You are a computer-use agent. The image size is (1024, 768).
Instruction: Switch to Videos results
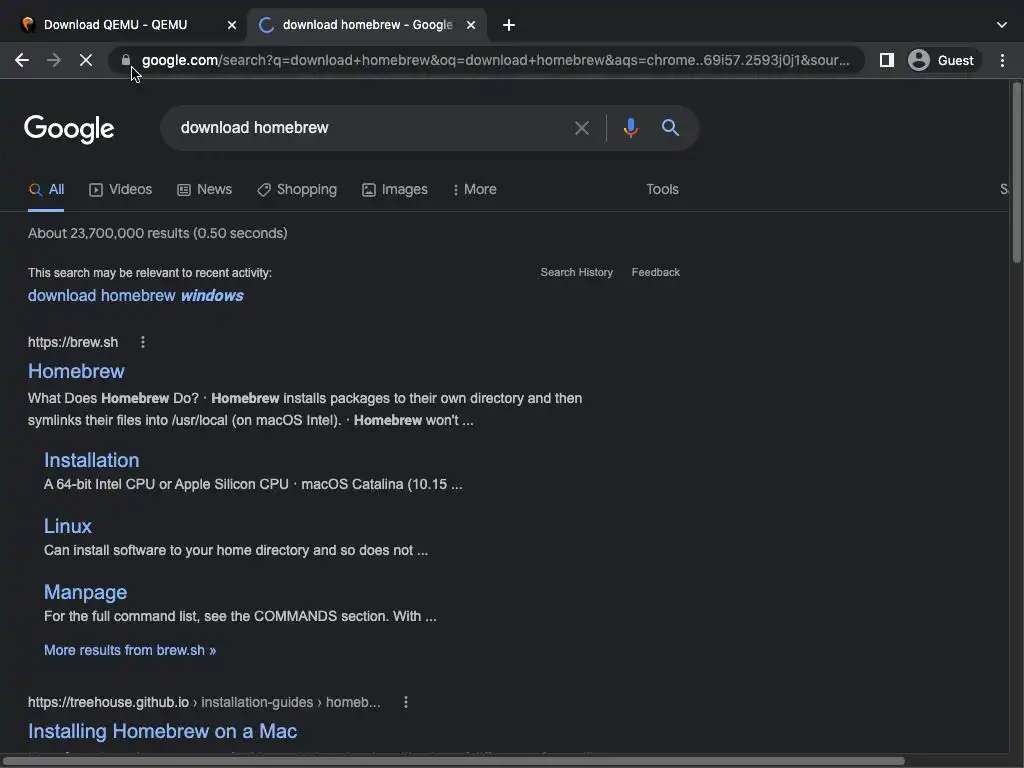click(121, 189)
